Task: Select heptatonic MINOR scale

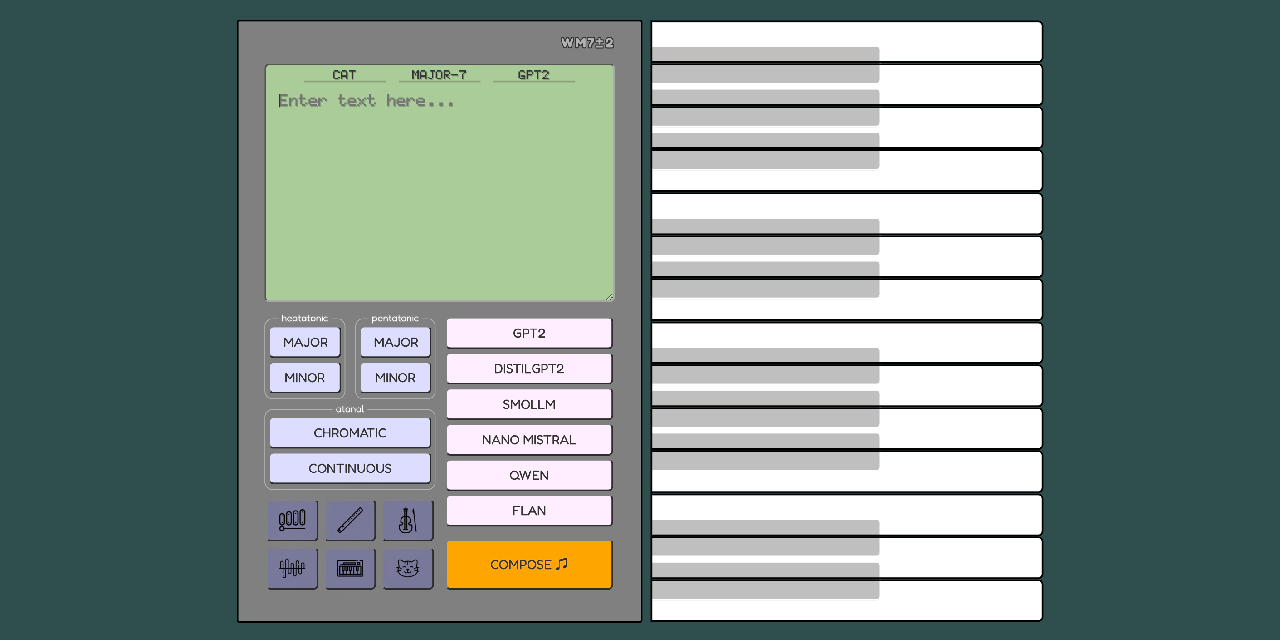Action: point(305,377)
